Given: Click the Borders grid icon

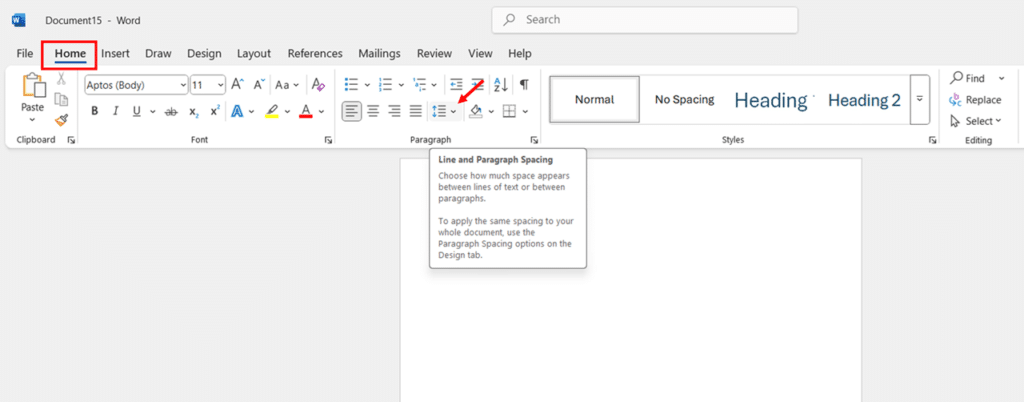Looking at the screenshot, I should click(509, 112).
